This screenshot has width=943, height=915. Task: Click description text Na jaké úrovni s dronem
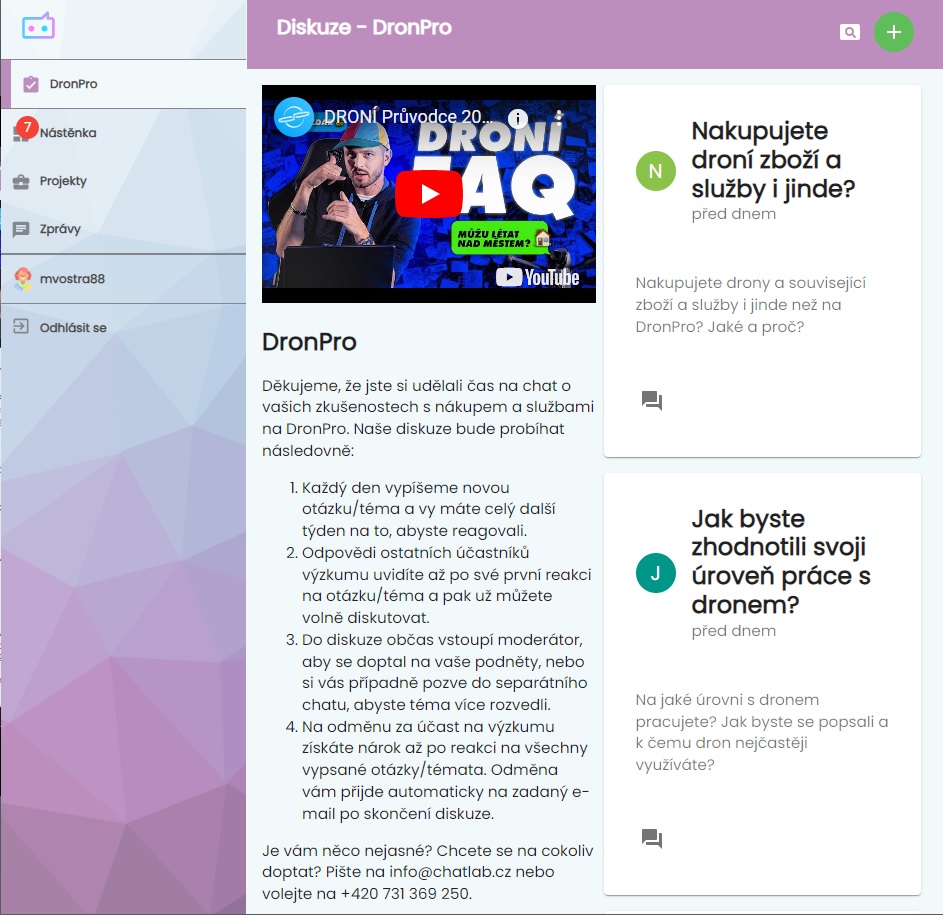[x=762, y=732]
